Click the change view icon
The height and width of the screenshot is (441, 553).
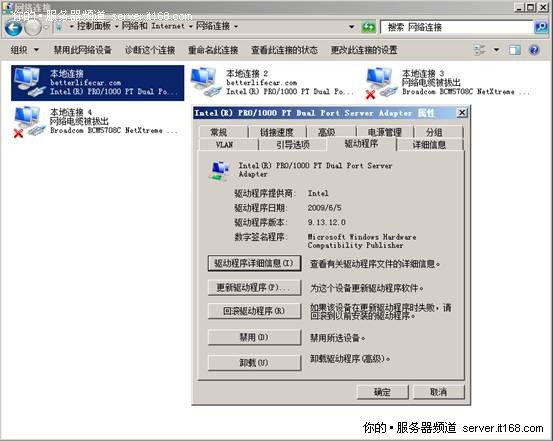(x=479, y=50)
